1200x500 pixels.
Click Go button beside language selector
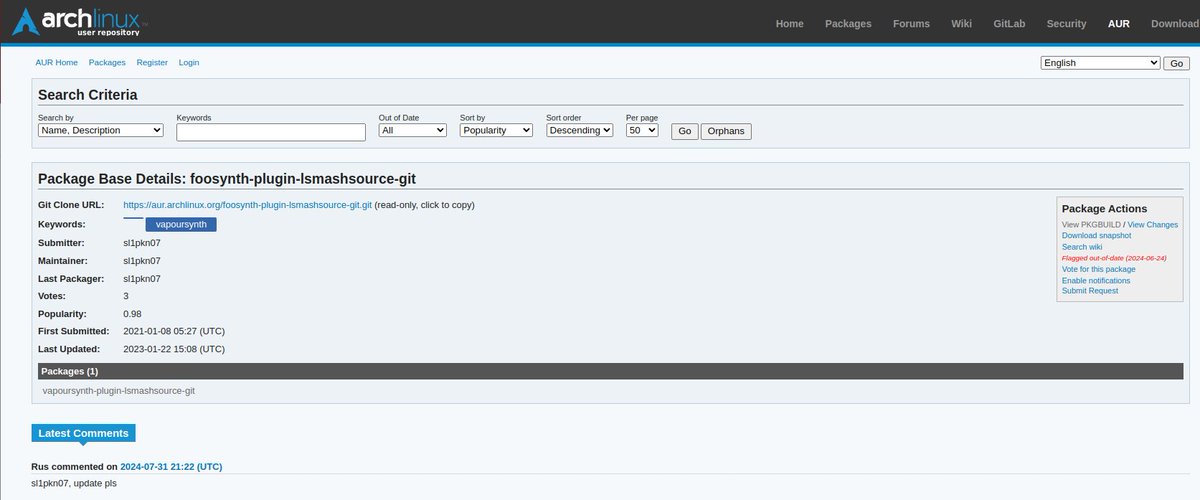click(1175, 63)
